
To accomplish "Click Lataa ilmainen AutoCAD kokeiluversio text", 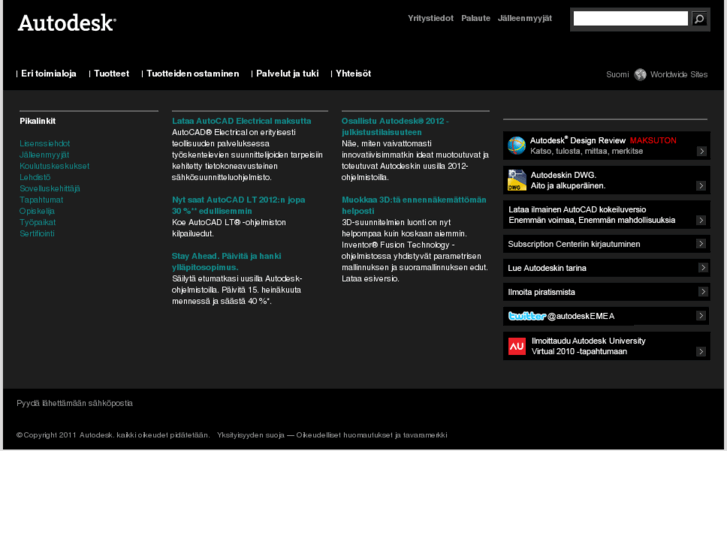I will coord(592,215).
